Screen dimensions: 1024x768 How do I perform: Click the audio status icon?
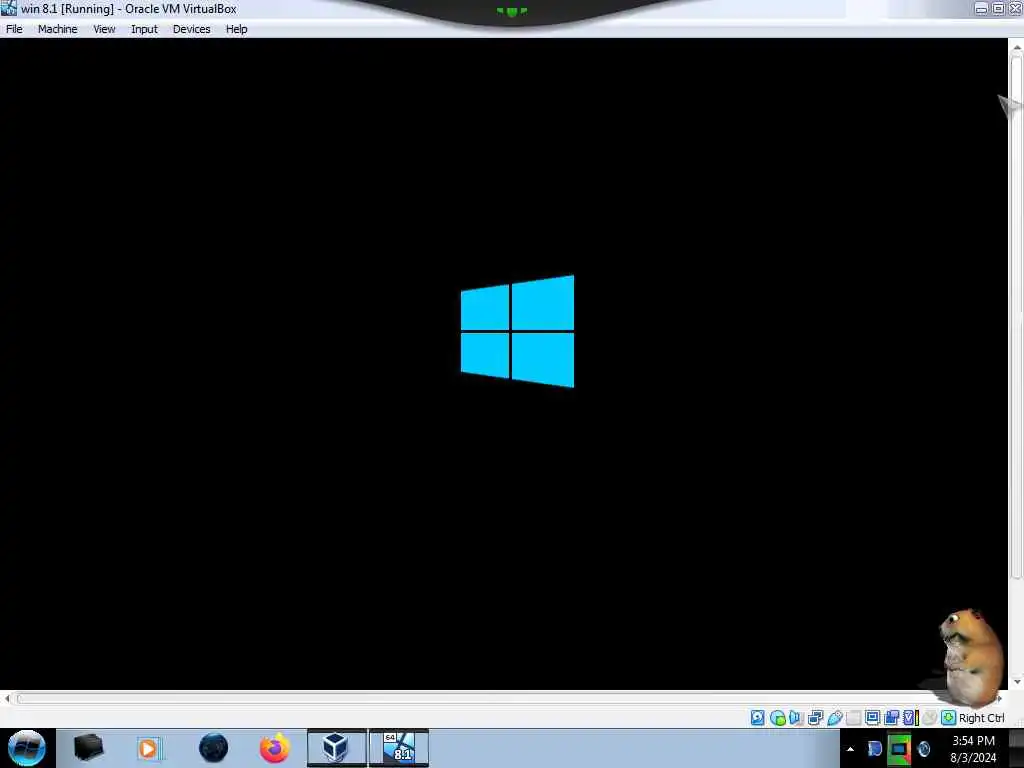795,718
